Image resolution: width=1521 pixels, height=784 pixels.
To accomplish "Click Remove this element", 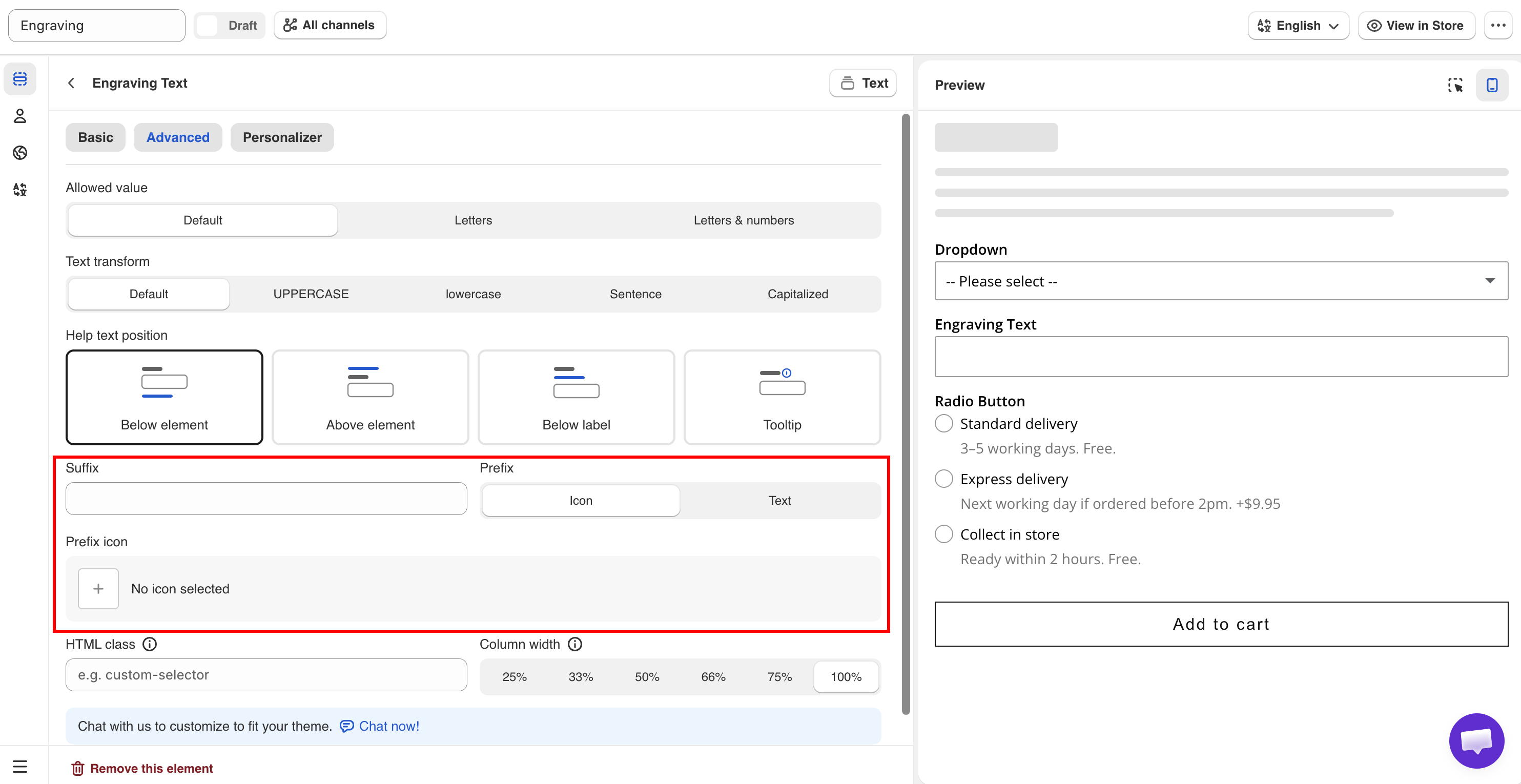I will (x=142, y=768).
